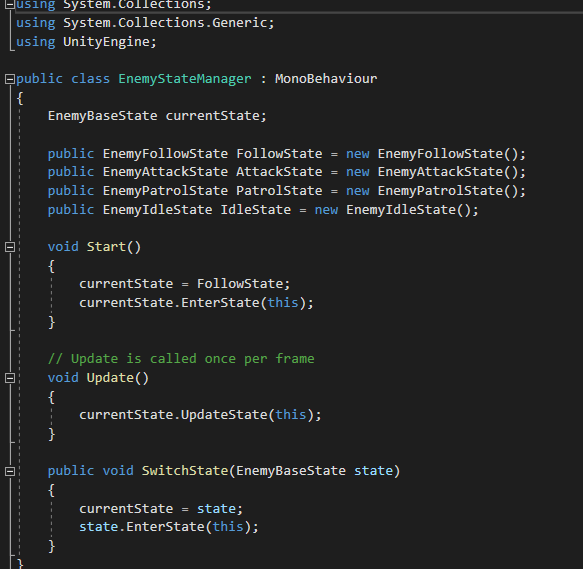The image size is (583, 569).
Task: Click 'currentState = state;' line
Action: click(x=161, y=509)
